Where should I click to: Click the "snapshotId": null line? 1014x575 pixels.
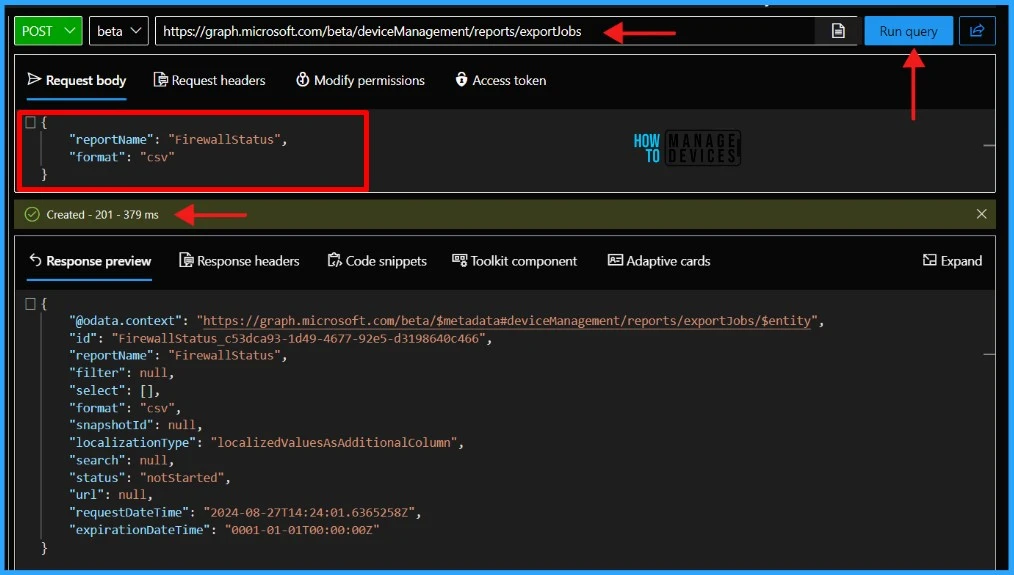pos(136,425)
